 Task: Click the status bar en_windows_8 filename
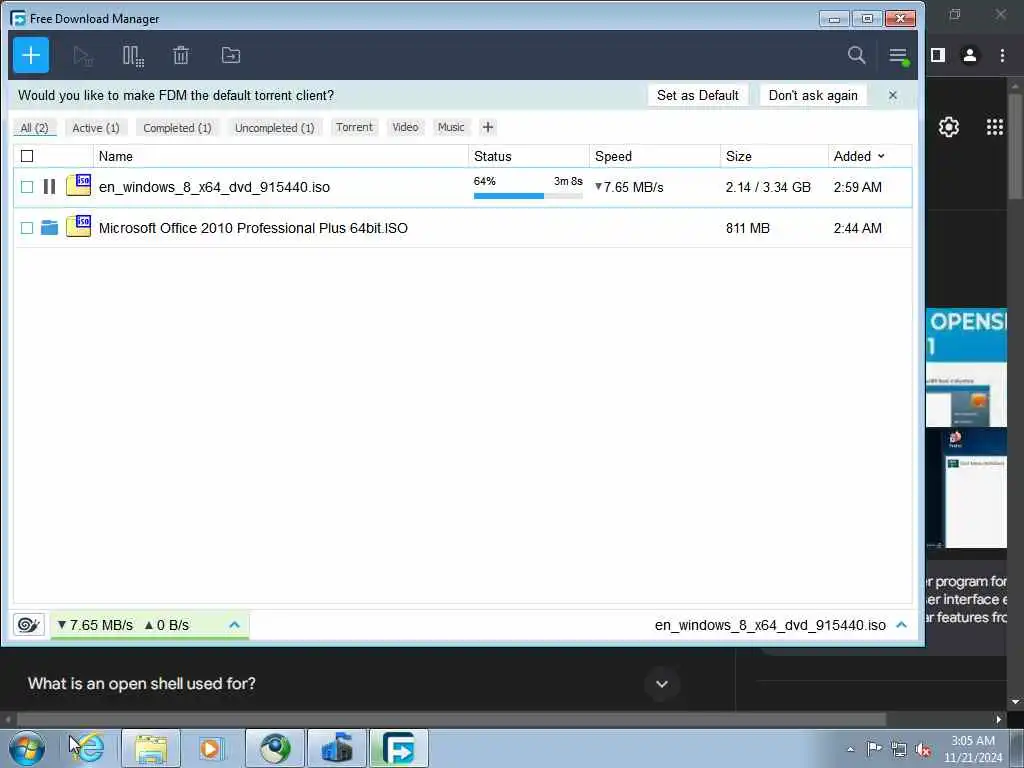[x=770, y=625]
